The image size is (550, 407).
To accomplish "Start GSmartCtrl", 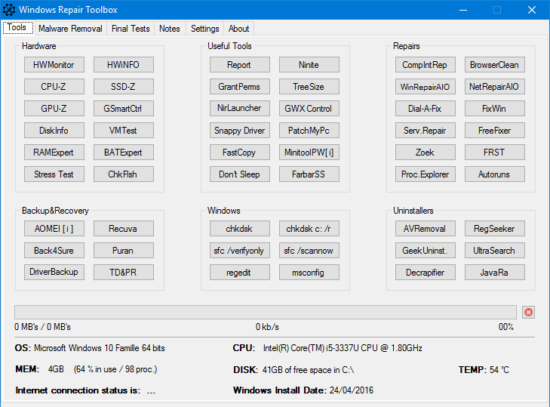I will click(x=123, y=108).
